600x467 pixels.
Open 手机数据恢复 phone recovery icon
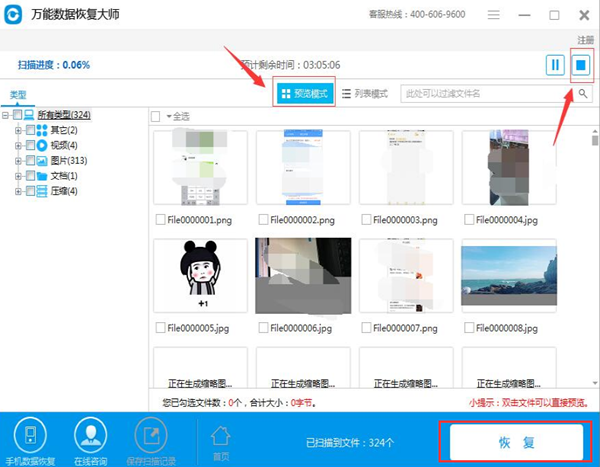coord(29,434)
